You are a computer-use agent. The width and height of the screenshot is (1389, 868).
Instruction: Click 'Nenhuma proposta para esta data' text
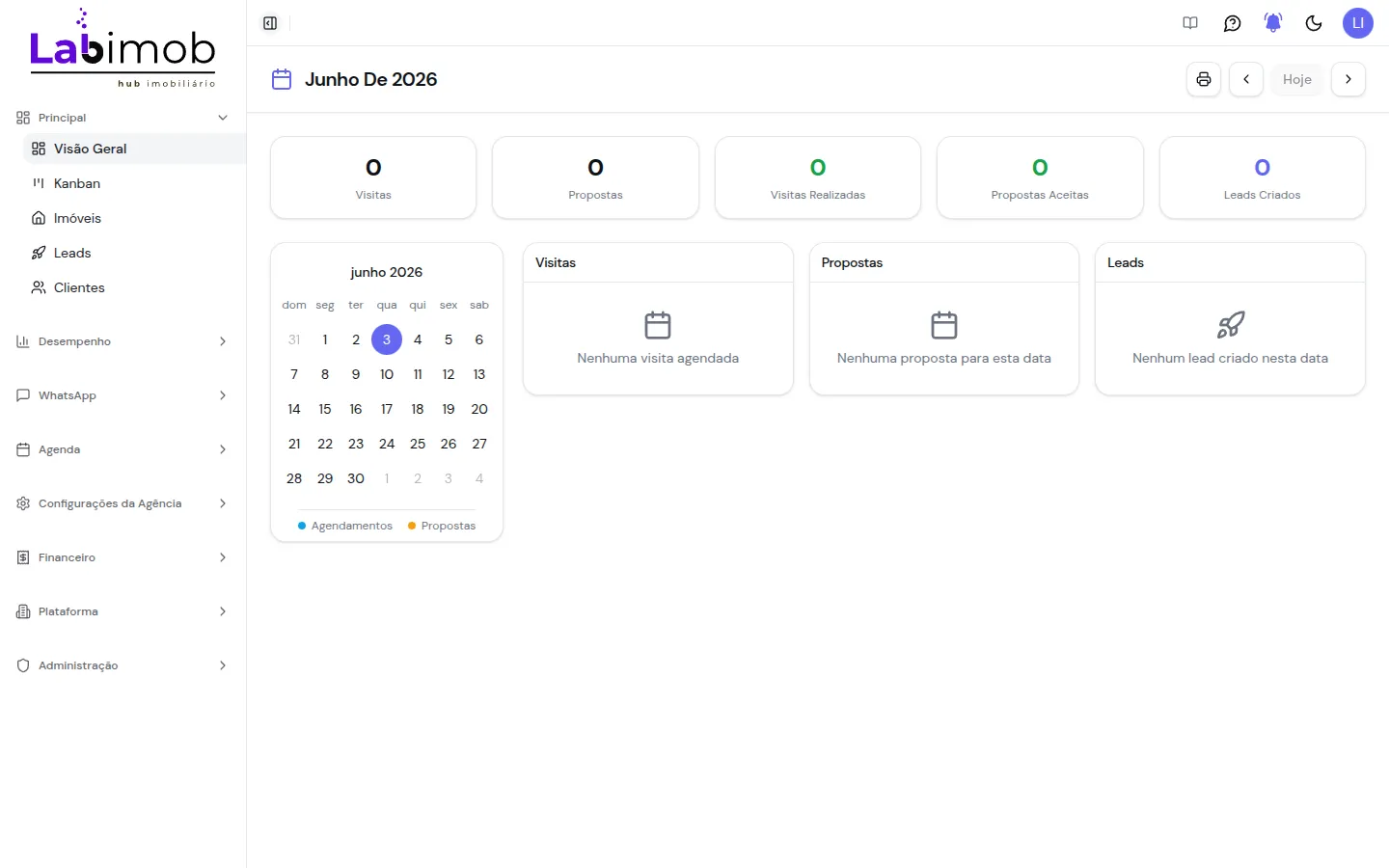click(x=944, y=358)
